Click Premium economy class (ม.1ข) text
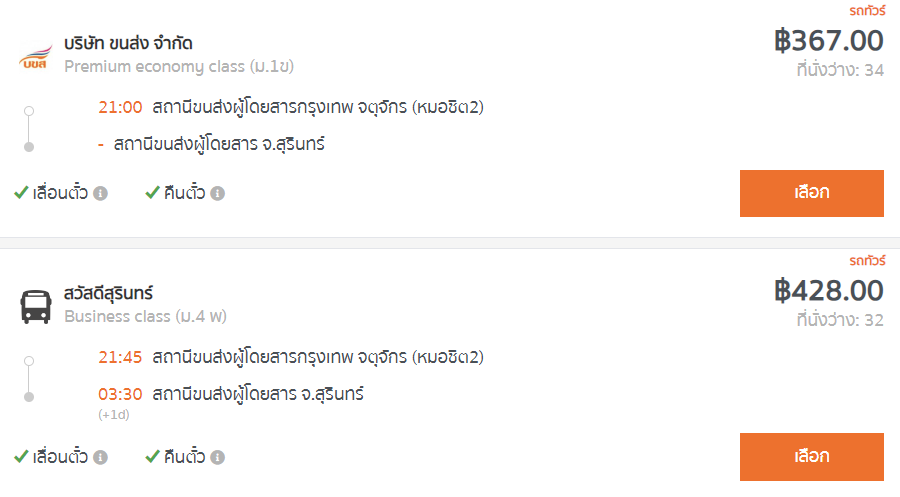This screenshot has height=497, width=900. 179,67
